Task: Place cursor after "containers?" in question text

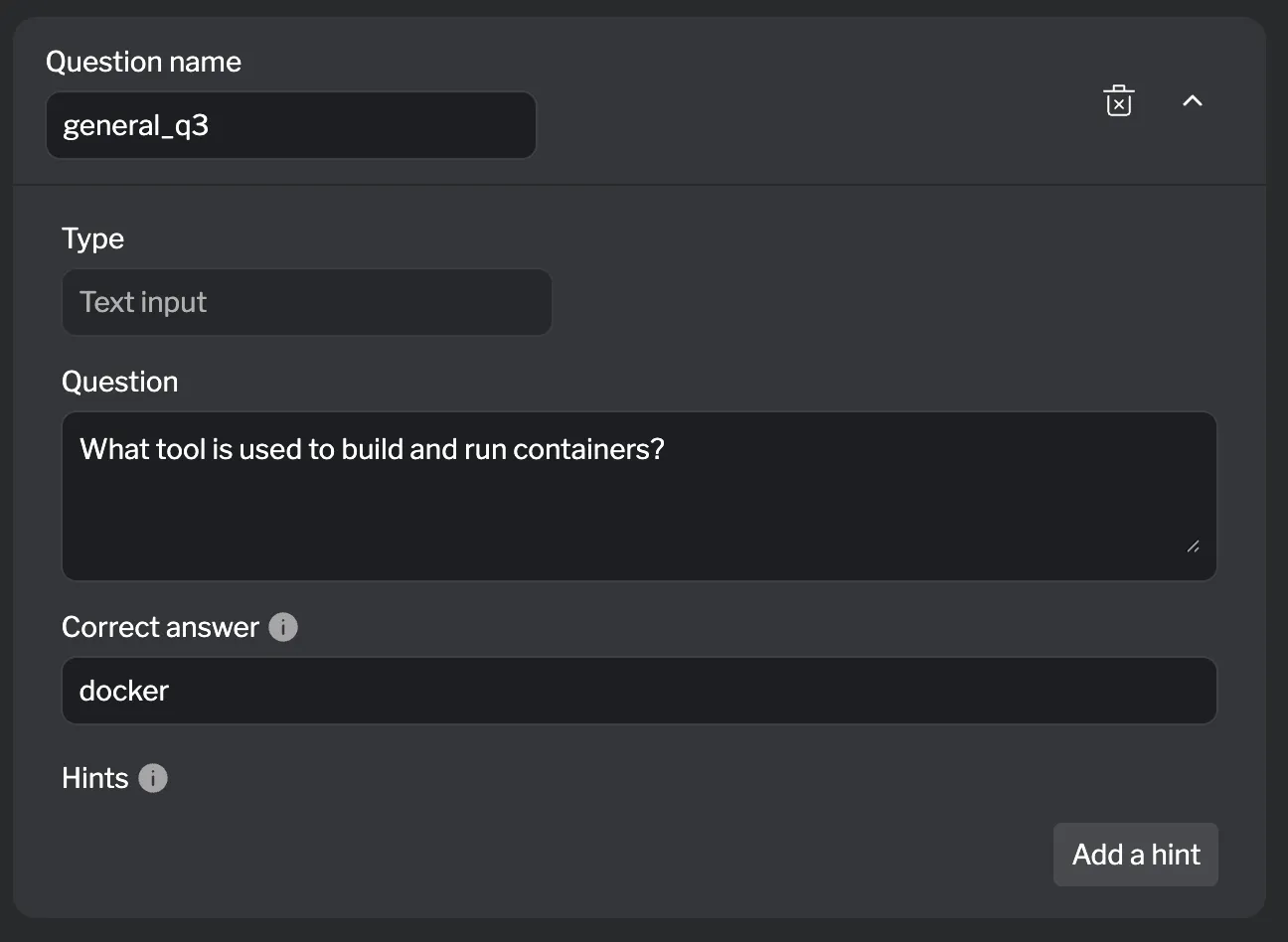Action: (666, 450)
